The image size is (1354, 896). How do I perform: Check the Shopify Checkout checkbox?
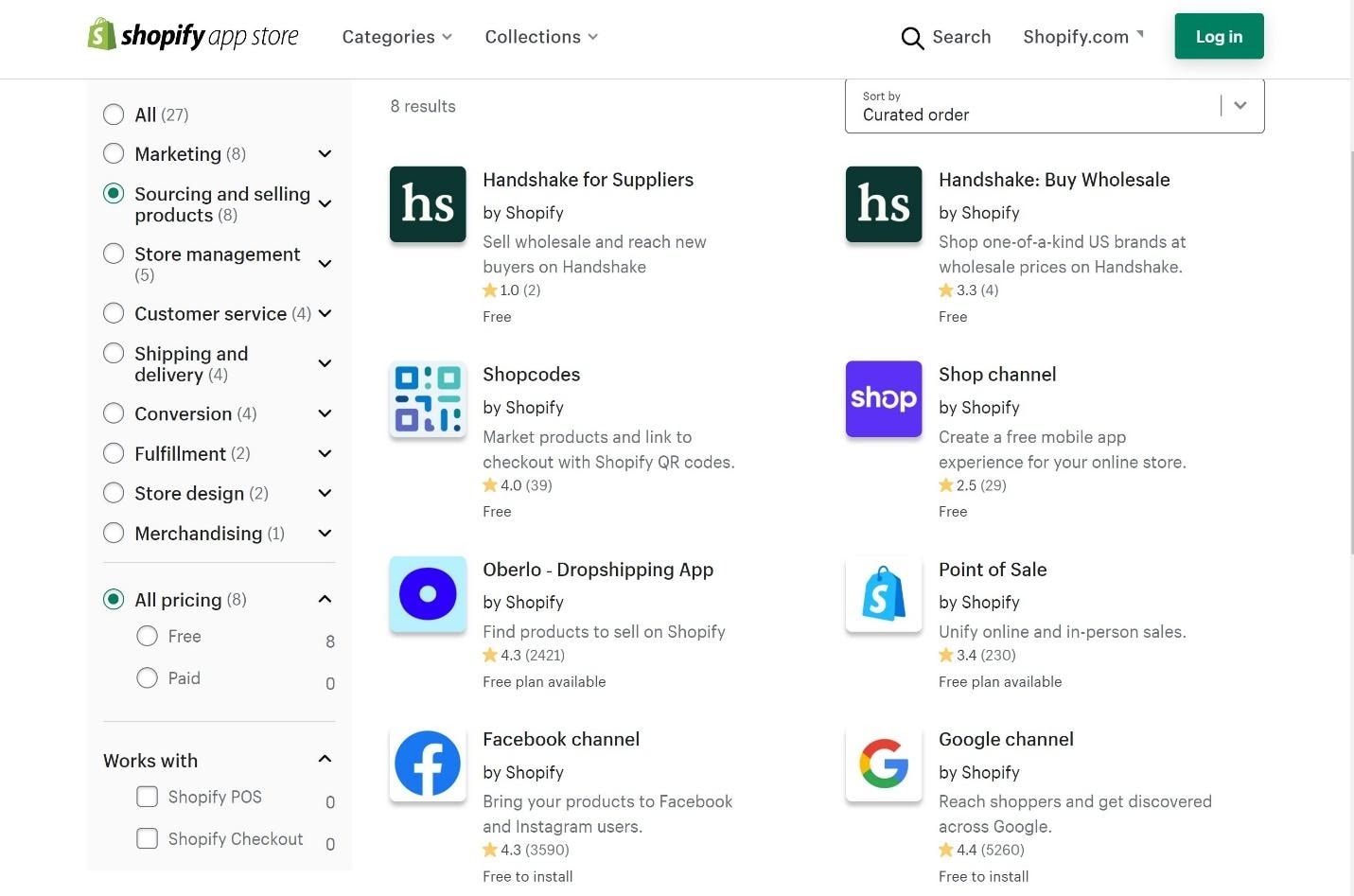[147, 838]
